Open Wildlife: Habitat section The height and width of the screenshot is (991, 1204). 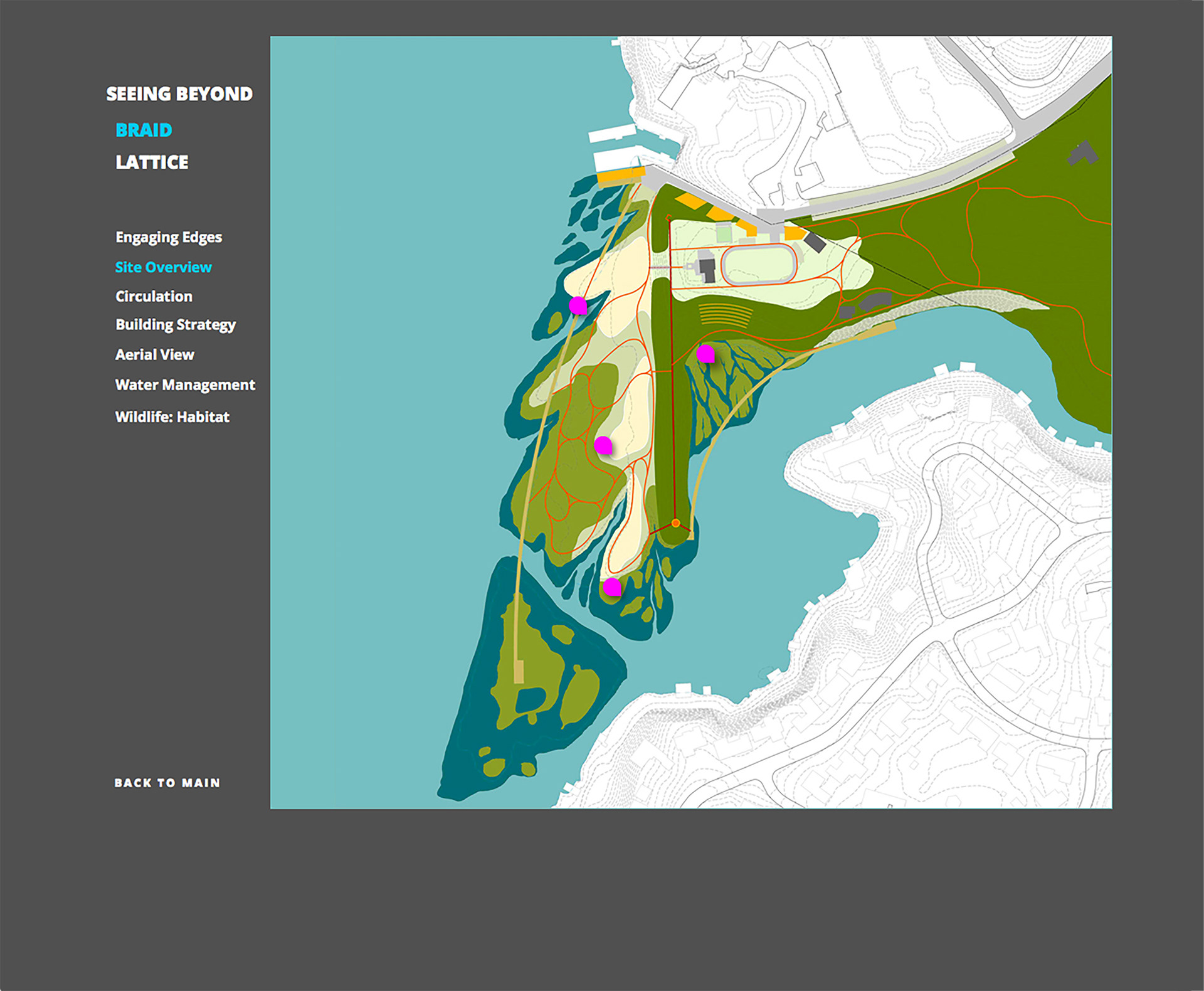pos(172,417)
